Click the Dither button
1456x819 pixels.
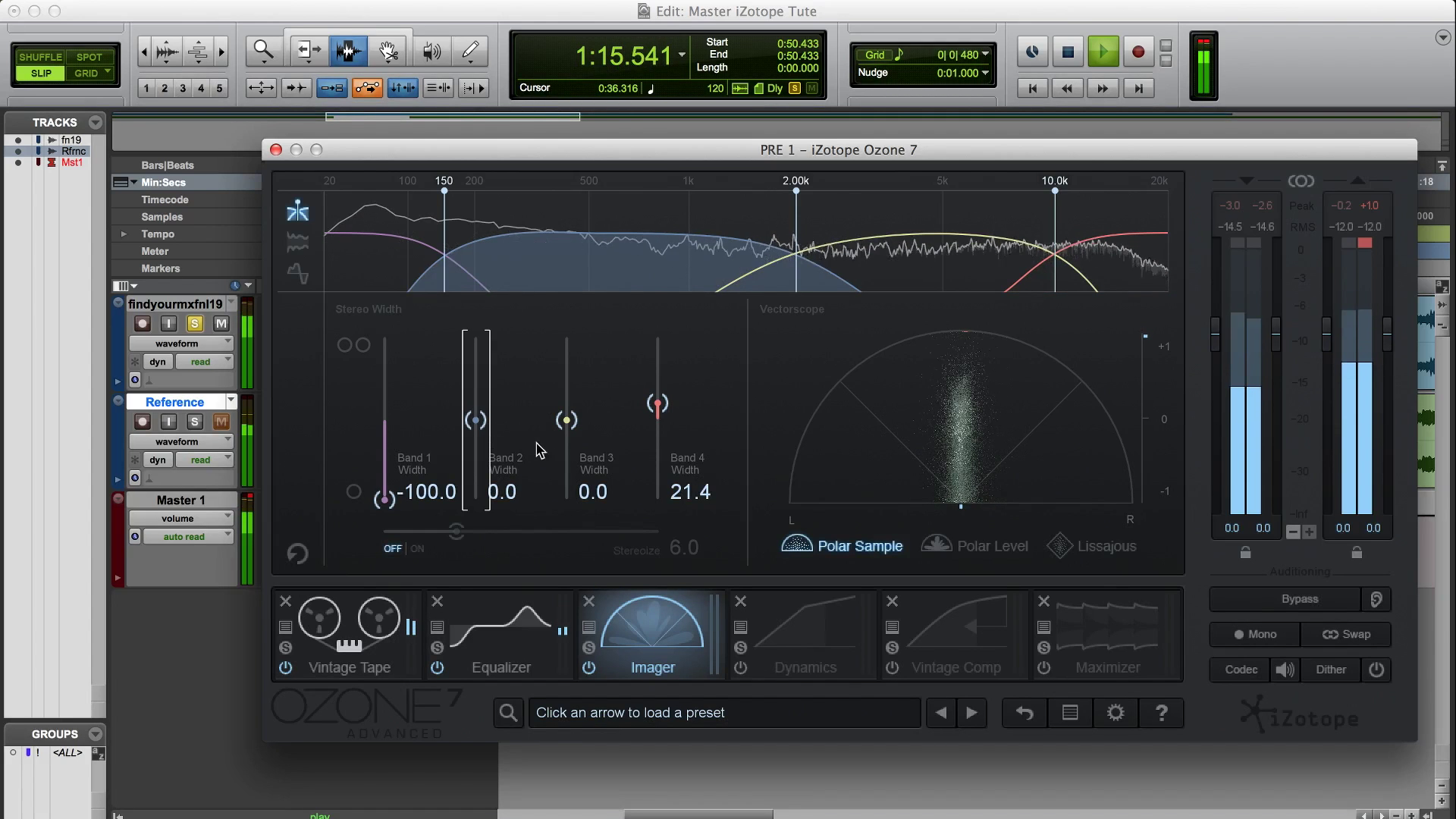(x=1331, y=670)
